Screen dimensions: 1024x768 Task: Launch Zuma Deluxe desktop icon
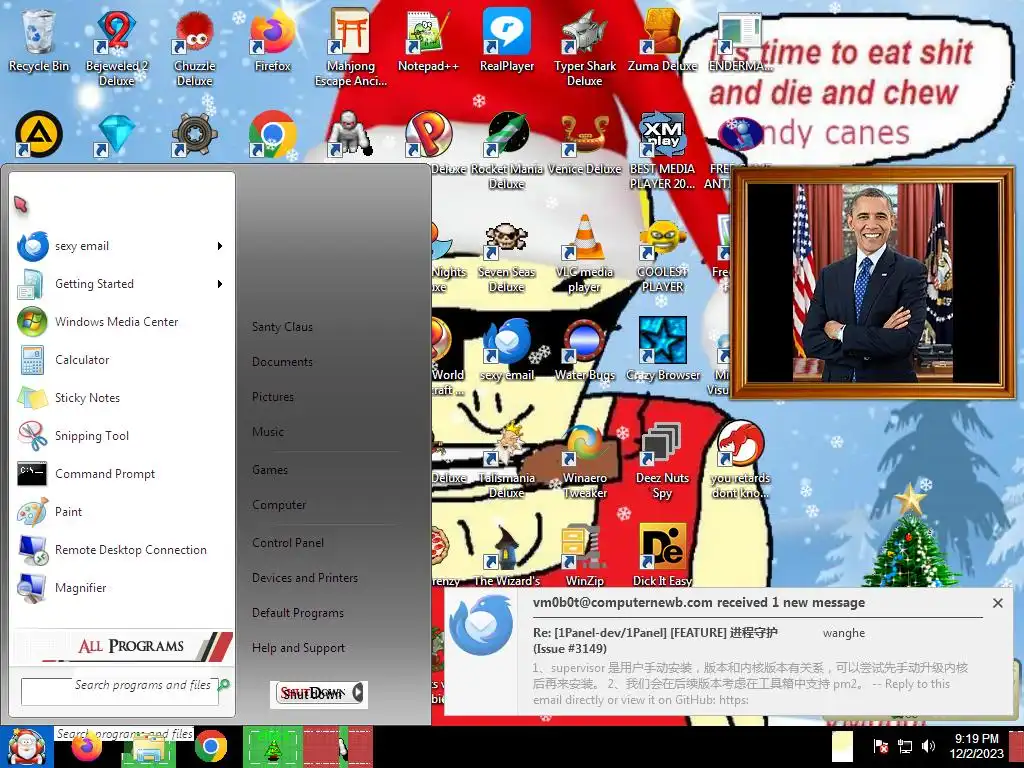point(662,40)
